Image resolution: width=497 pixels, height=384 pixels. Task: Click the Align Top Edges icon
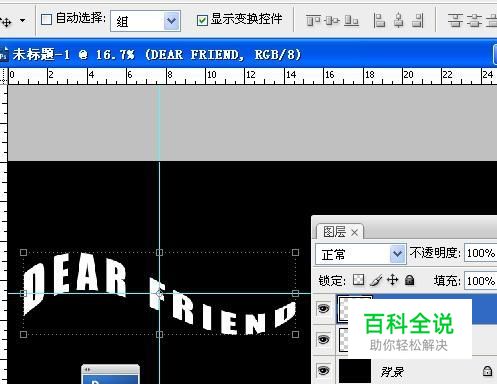tap(313, 20)
